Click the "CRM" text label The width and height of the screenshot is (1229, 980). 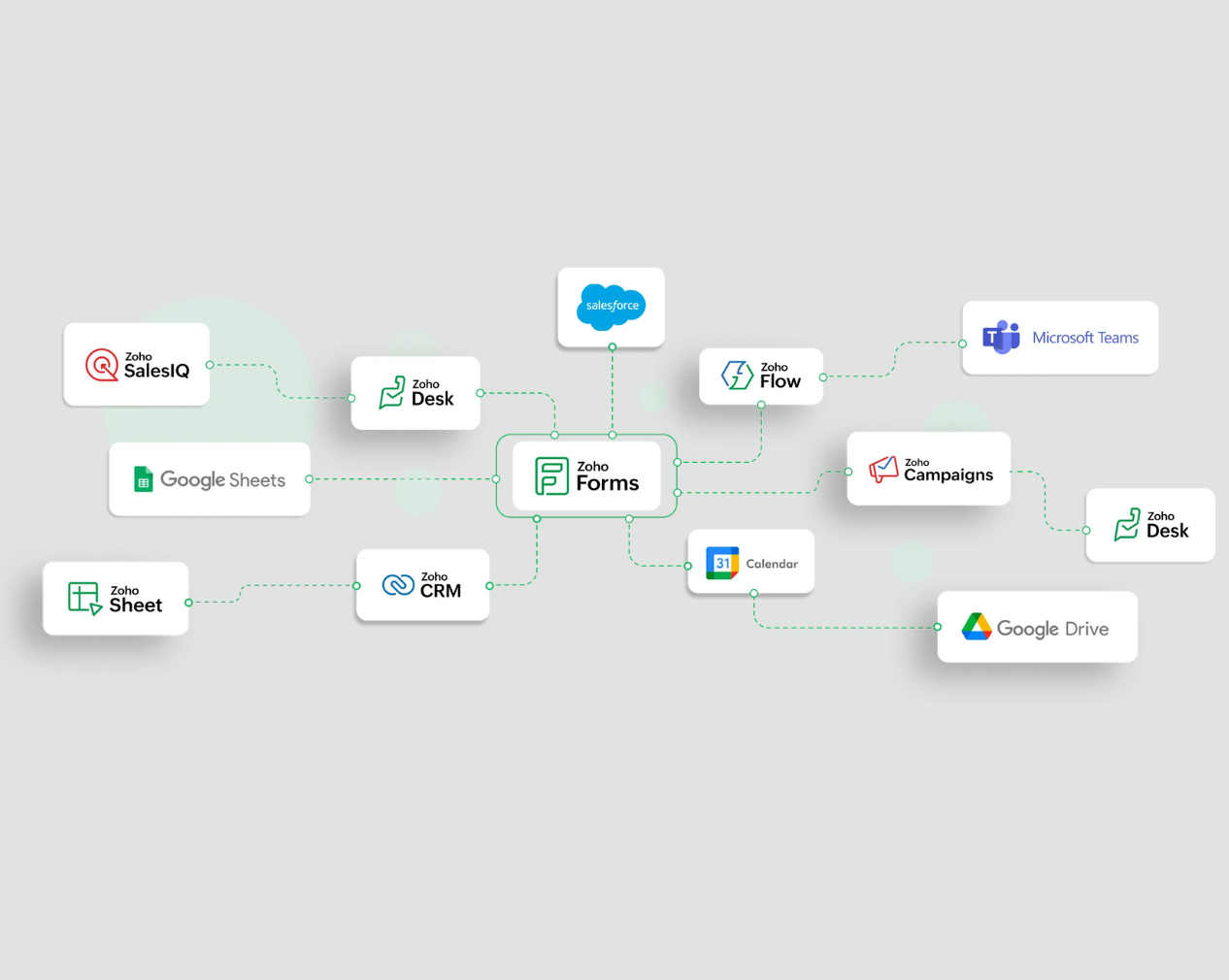[x=441, y=591]
